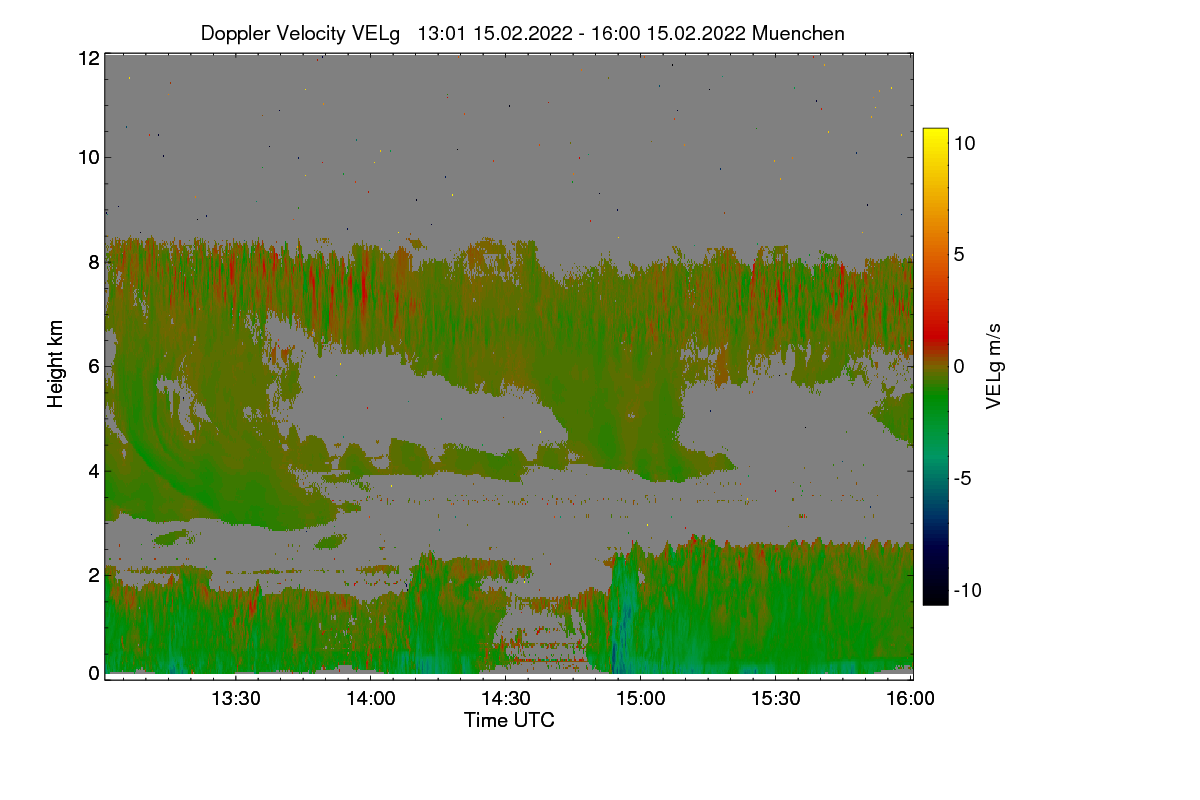1200x800 pixels.
Task: Click the 'VELg m/s' colorbar label
Action: click(993, 365)
